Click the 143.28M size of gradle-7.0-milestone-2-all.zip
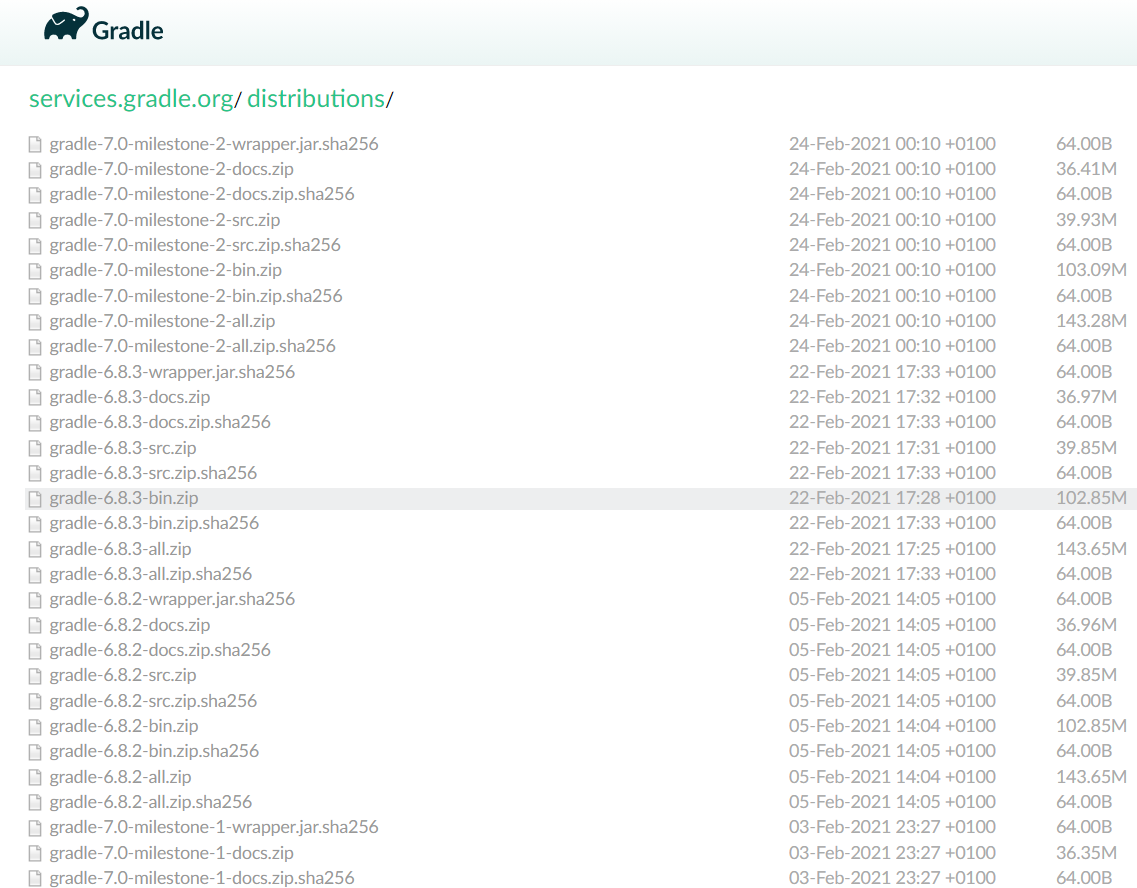The width and height of the screenshot is (1137, 888). tap(1091, 320)
